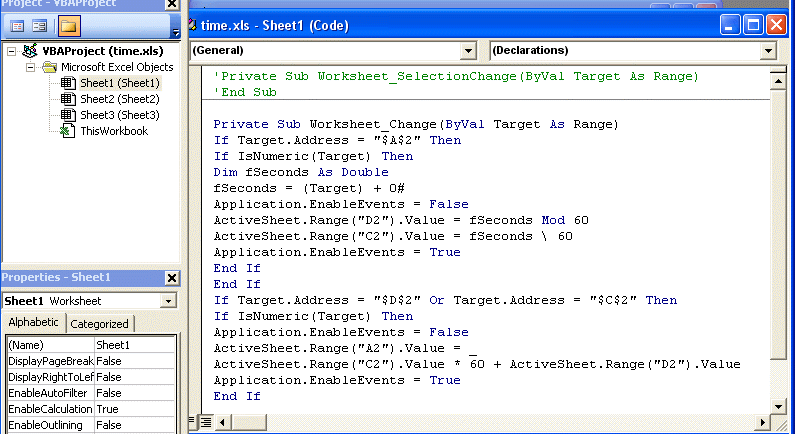The height and width of the screenshot is (434, 798).
Task: Select the EnableOutlining property row
Action: 91,425
